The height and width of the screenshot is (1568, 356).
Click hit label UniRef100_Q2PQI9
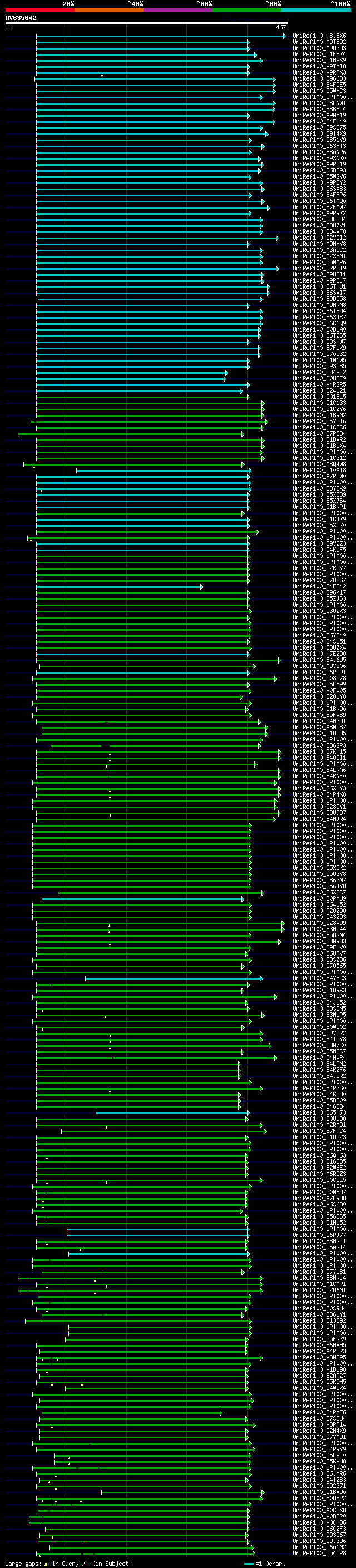point(319,269)
